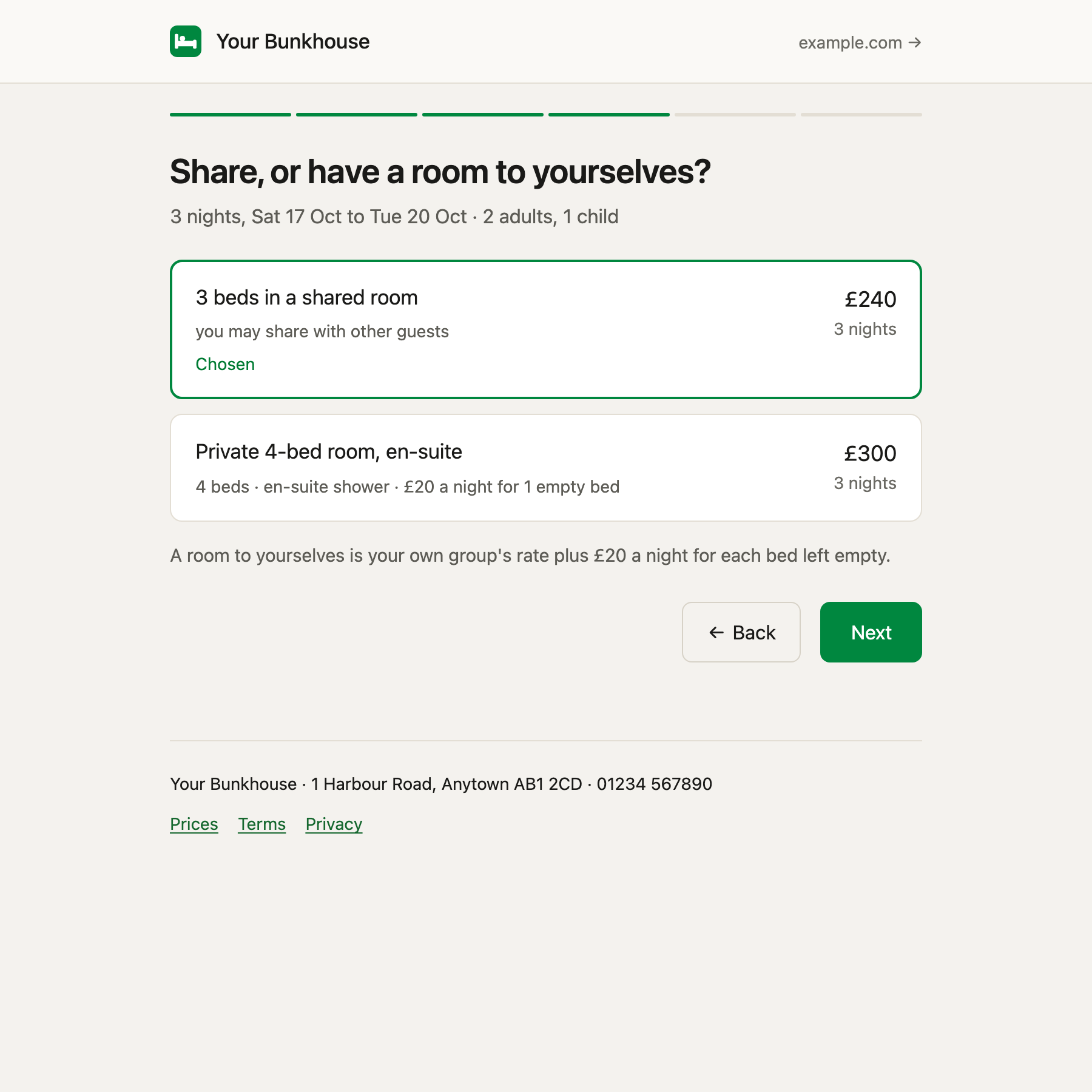Screen dimensions: 1092x1092
Task: Click the Your Bunkhouse header title
Action: pyautogui.click(x=293, y=41)
